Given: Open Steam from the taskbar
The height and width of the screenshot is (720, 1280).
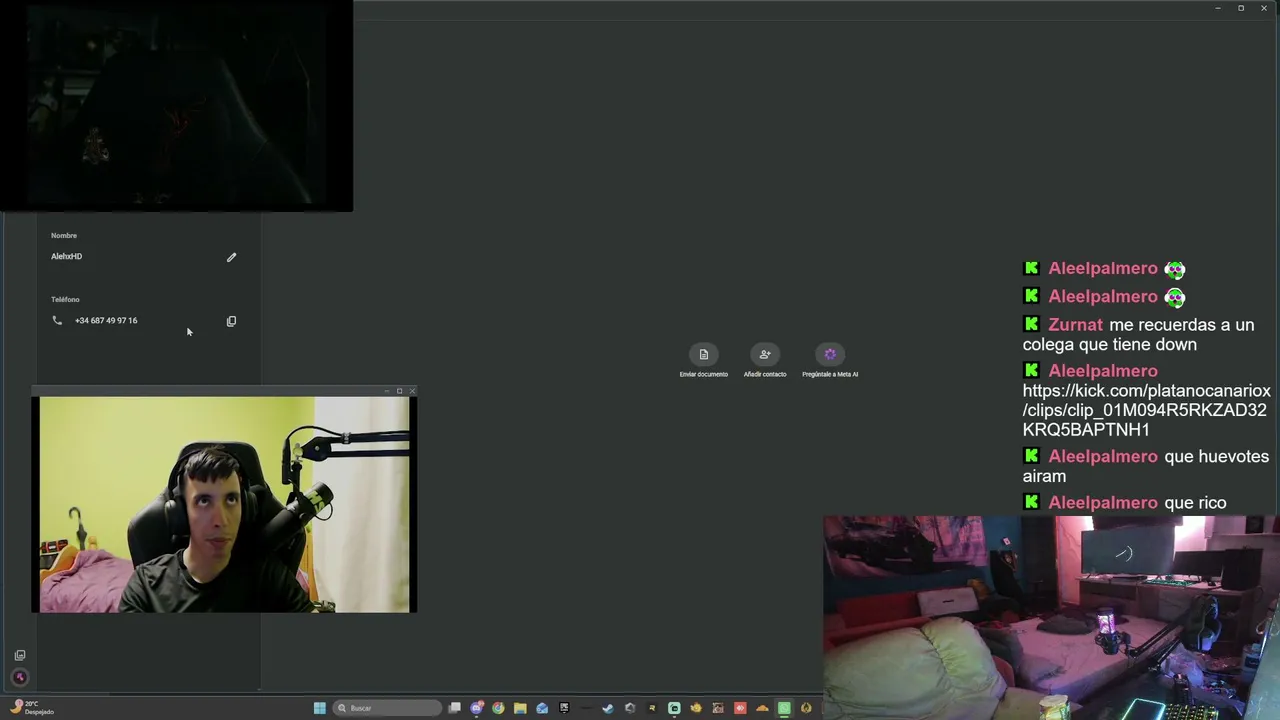Looking at the screenshot, I should [608, 708].
